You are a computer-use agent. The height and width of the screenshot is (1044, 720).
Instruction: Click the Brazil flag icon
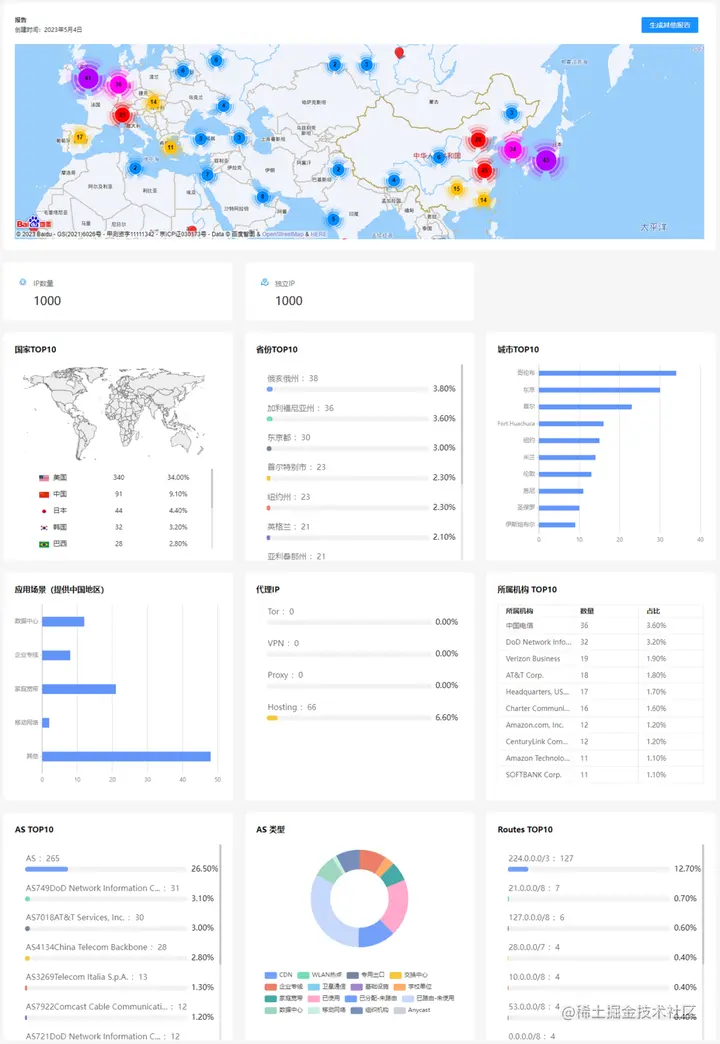[x=44, y=544]
